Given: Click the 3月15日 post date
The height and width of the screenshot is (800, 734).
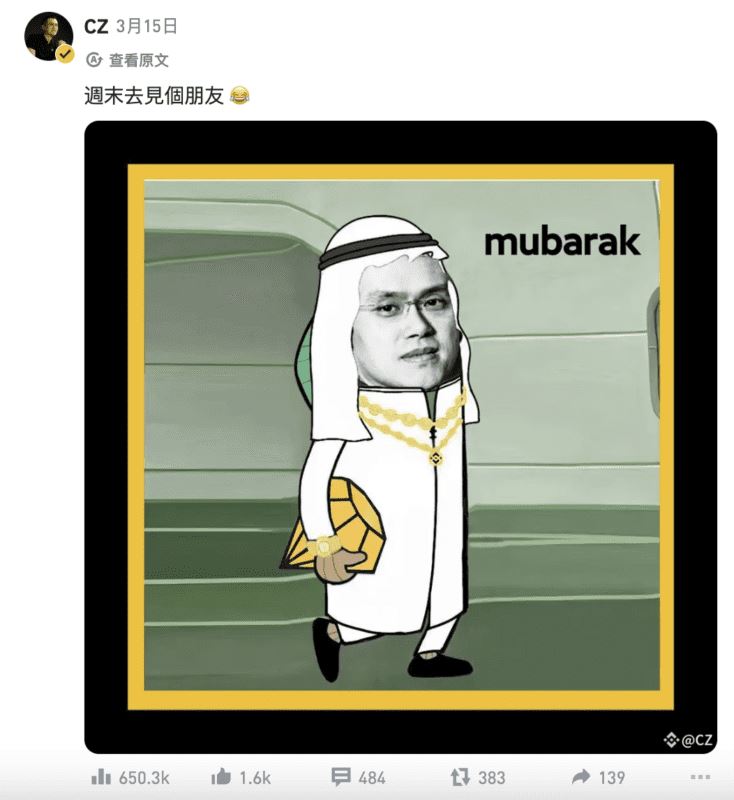Looking at the screenshot, I should [146, 26].
